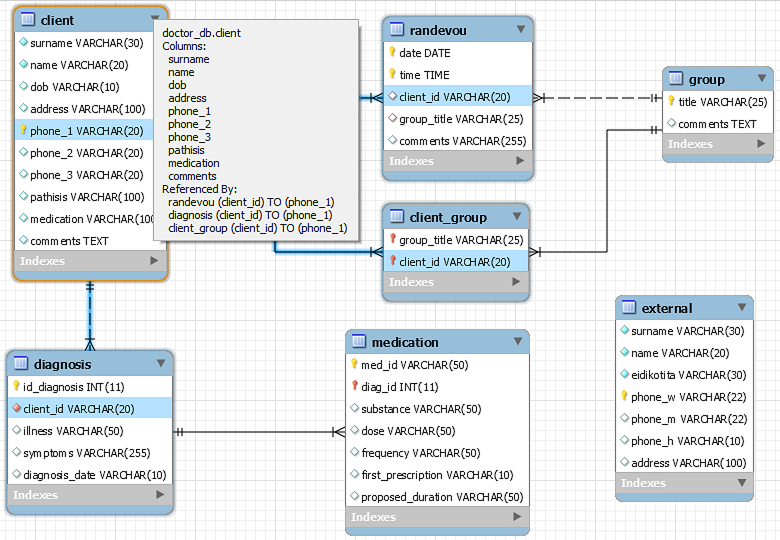
Task: Click the diamond icon beside illness VARCHAR(50)
Action: (16, 430)
